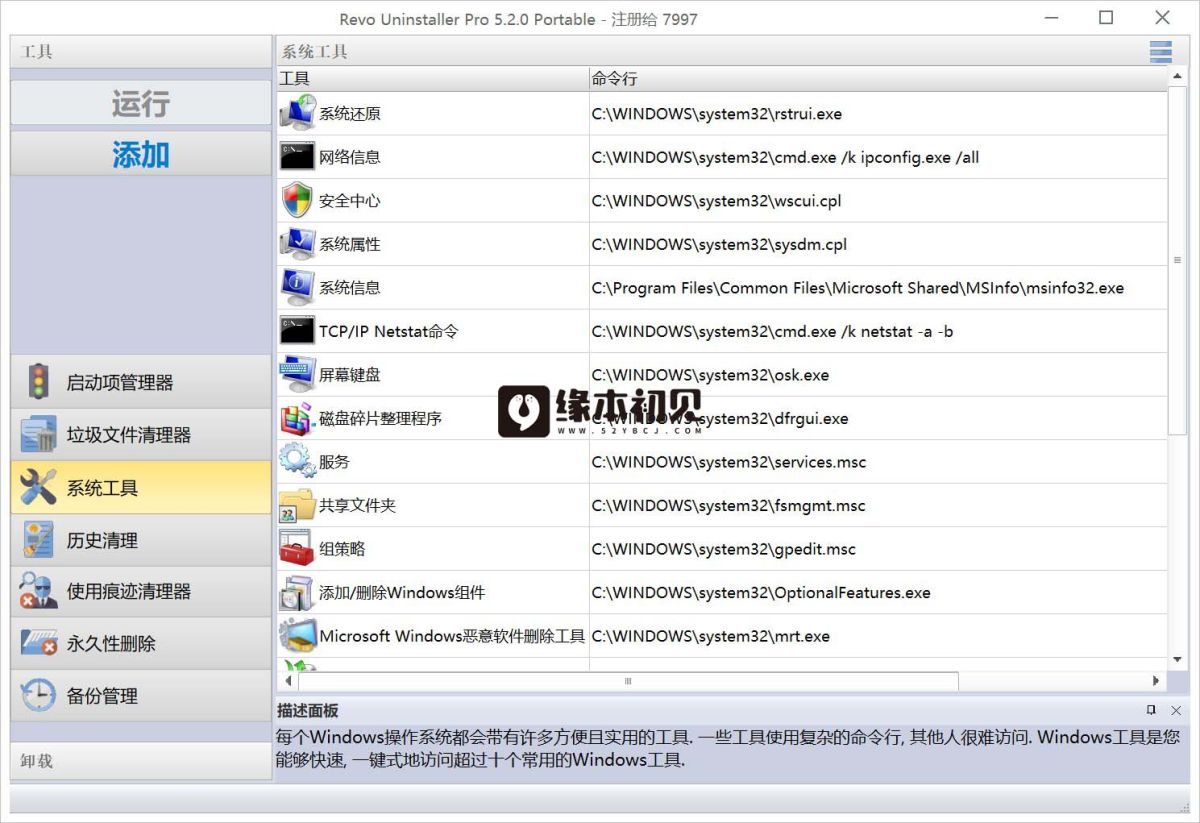The height and width of the screenshot is (823, 1200).
Task: Click the gpedit.msc command path
Action: (724, 549)
